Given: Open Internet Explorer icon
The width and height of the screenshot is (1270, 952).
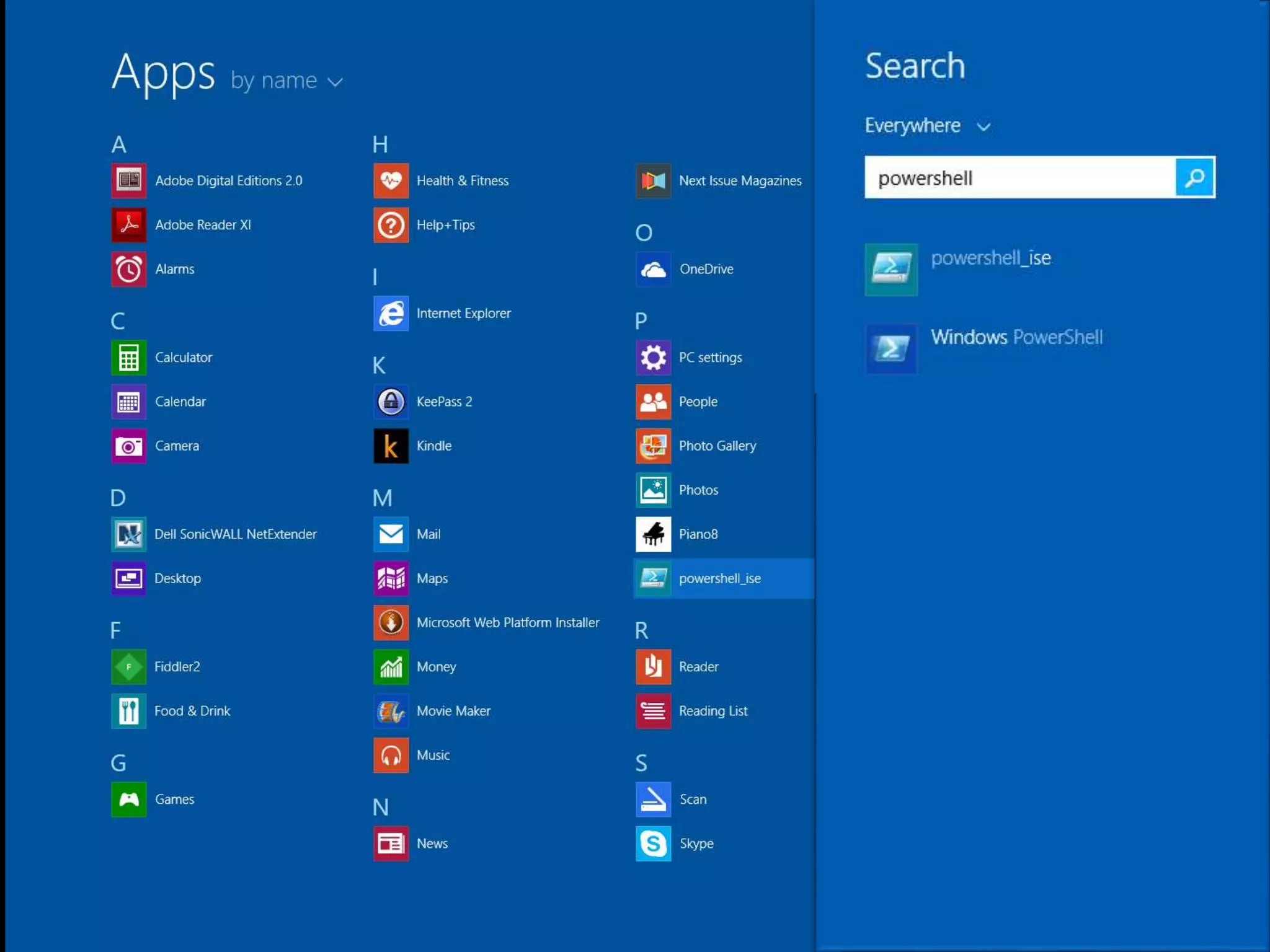Looking at the screenshot, I should (391, 313).
